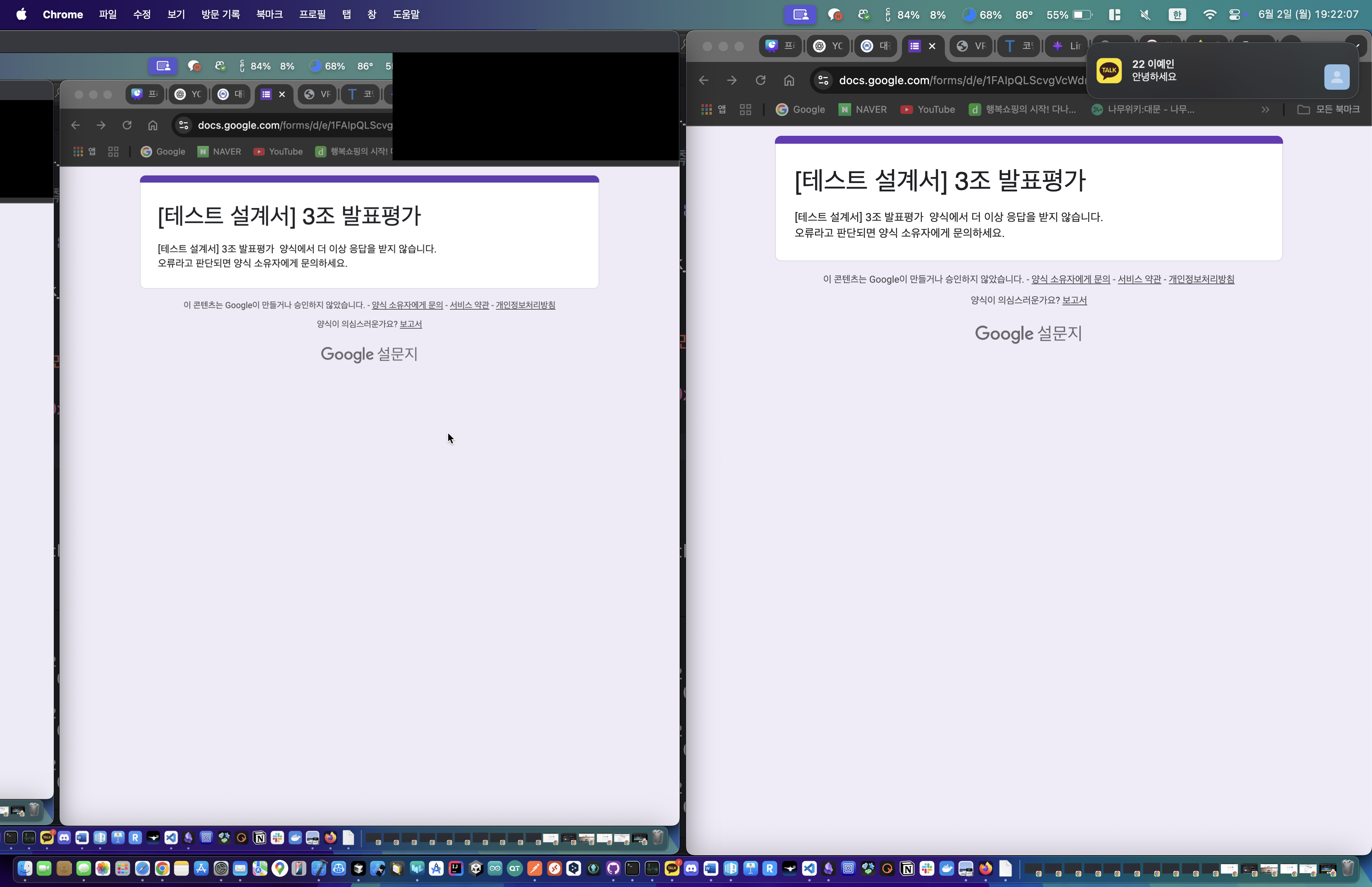Click YouTube bookmark in right Chrome window
1372x887 pixels.
point(927,110)
